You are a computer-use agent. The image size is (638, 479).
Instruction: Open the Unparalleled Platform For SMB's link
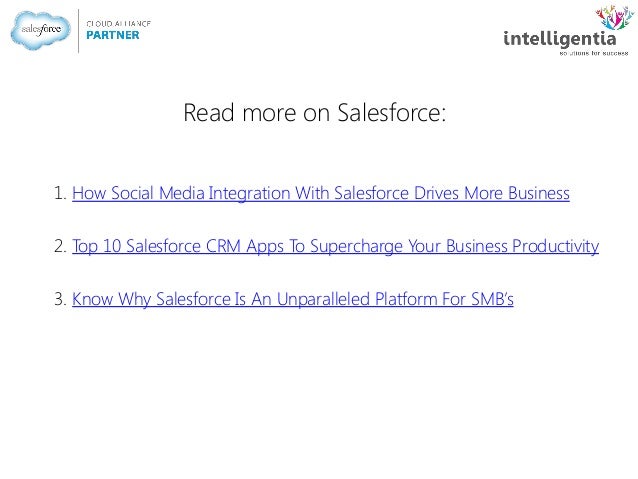292,298
